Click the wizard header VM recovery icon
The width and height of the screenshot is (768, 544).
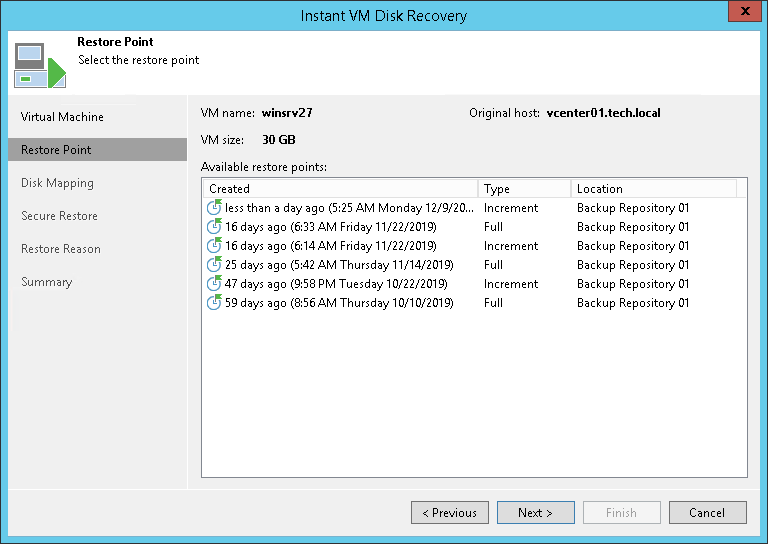pos(39,64)
